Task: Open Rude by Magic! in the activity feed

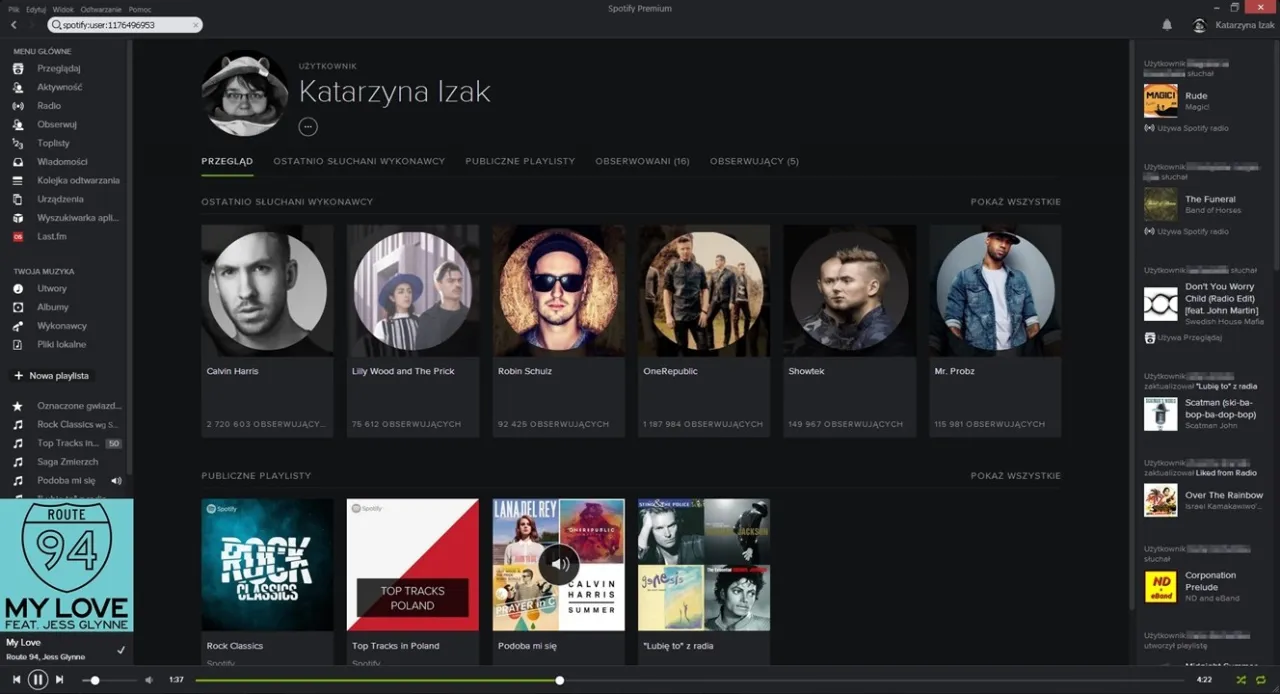Action: coord(1196,96)
